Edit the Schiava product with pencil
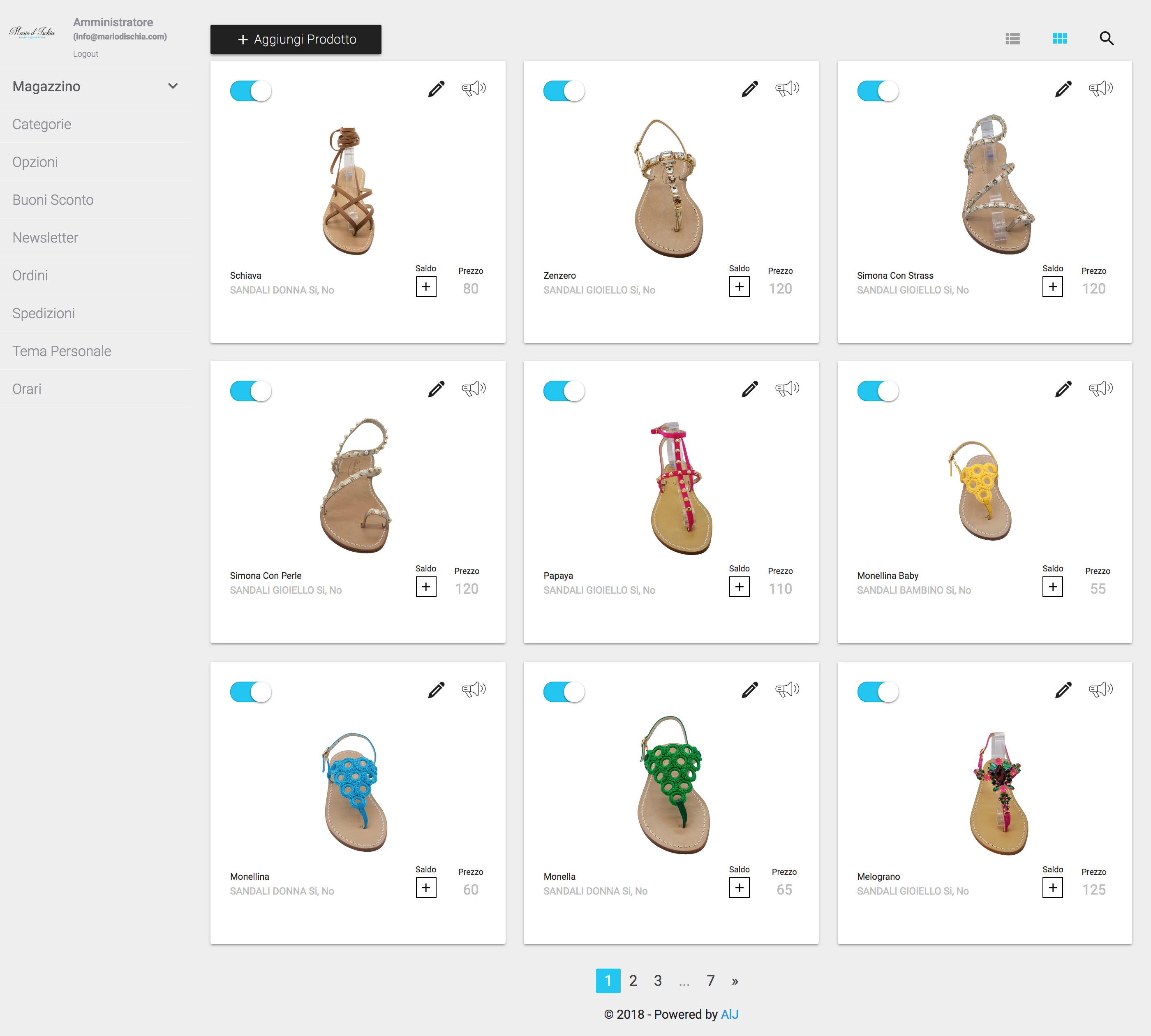Viewport: 1151px width, 1036px height. pyautogui.click(x=436, y=89)
